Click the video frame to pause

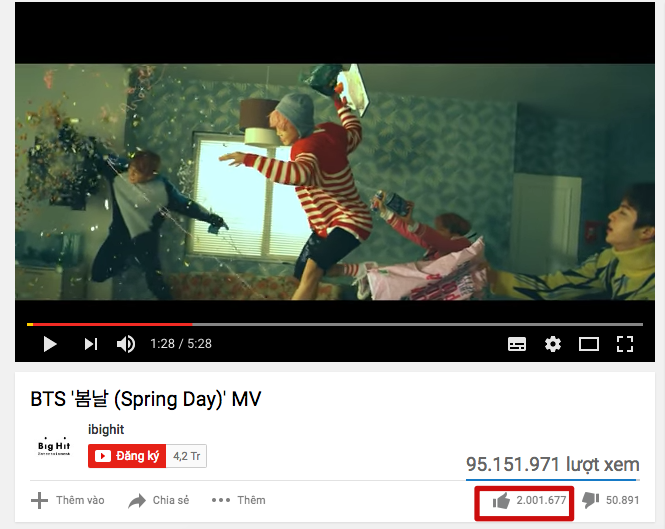pyautogui.click(x=335, y=182)
